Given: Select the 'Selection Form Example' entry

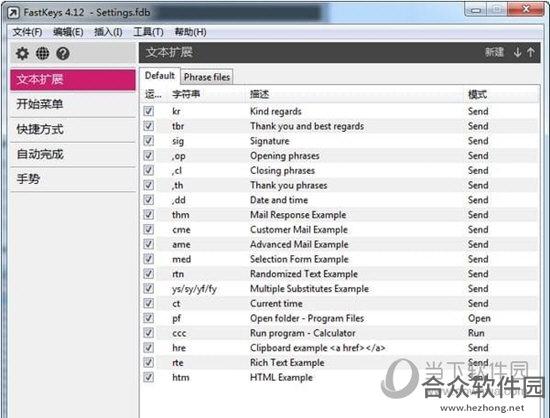Looking at the screenshot, I should [299, 259].
